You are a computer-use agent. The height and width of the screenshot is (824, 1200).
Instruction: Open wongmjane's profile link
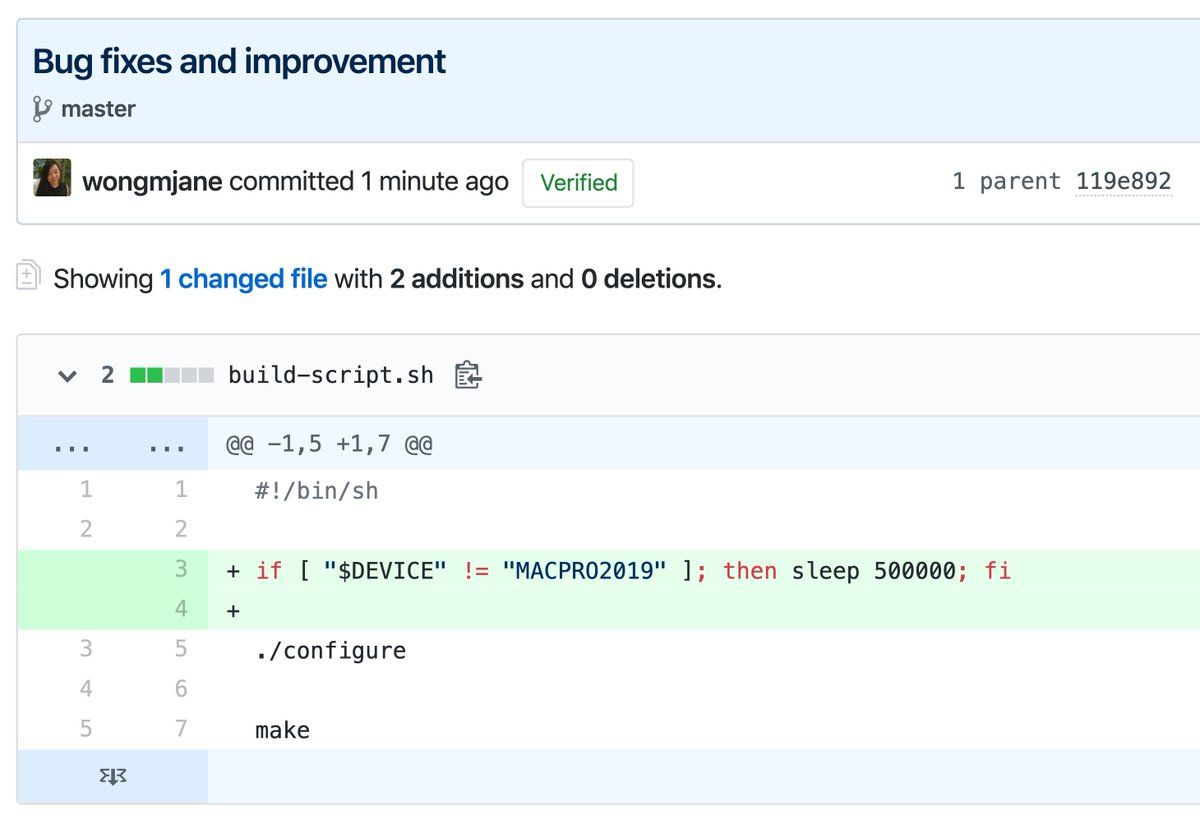[x=152, y=182]
